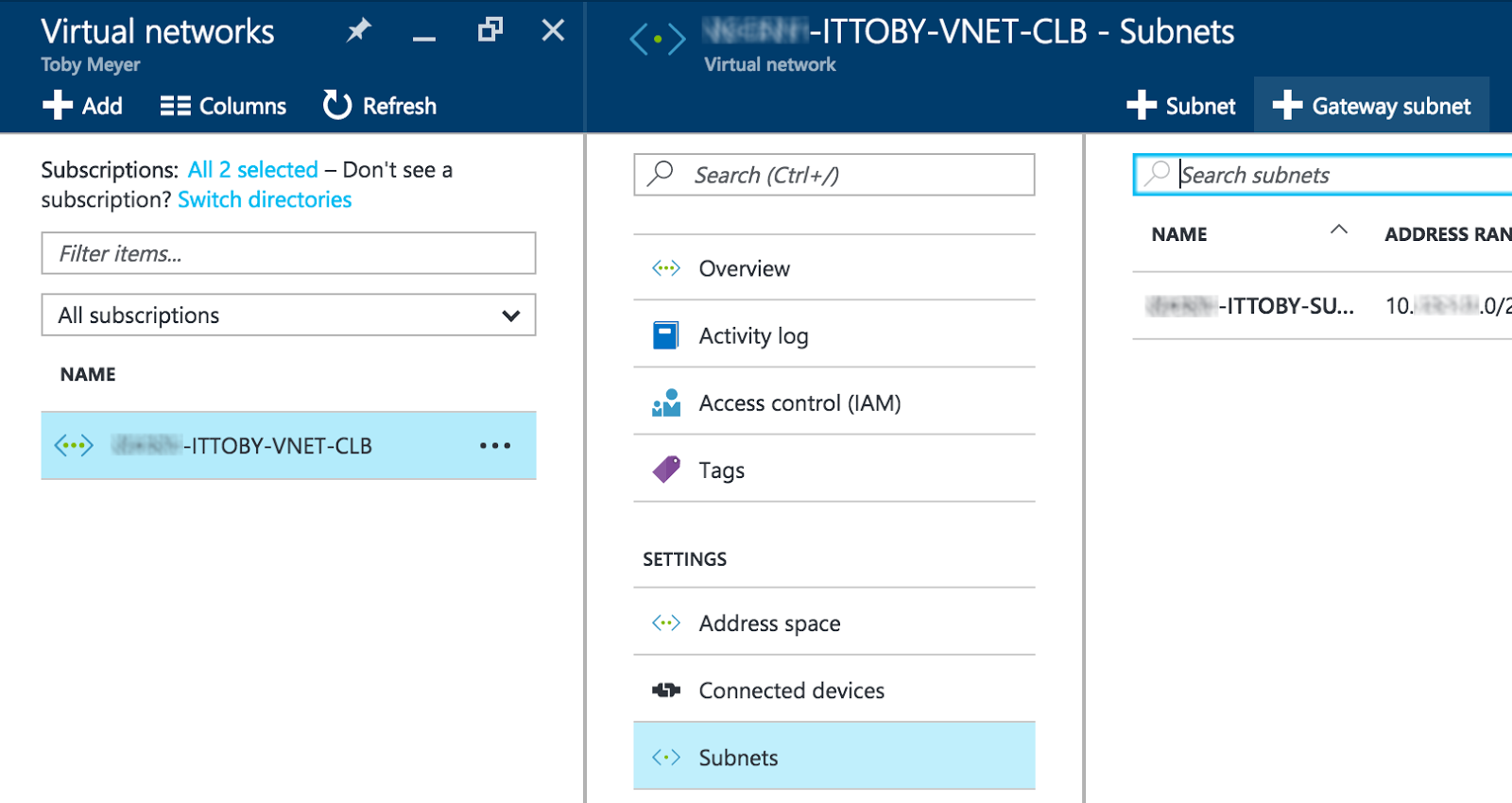Click the Subnets menu icon
The image size is (1512, 803).
click(666, 758)
